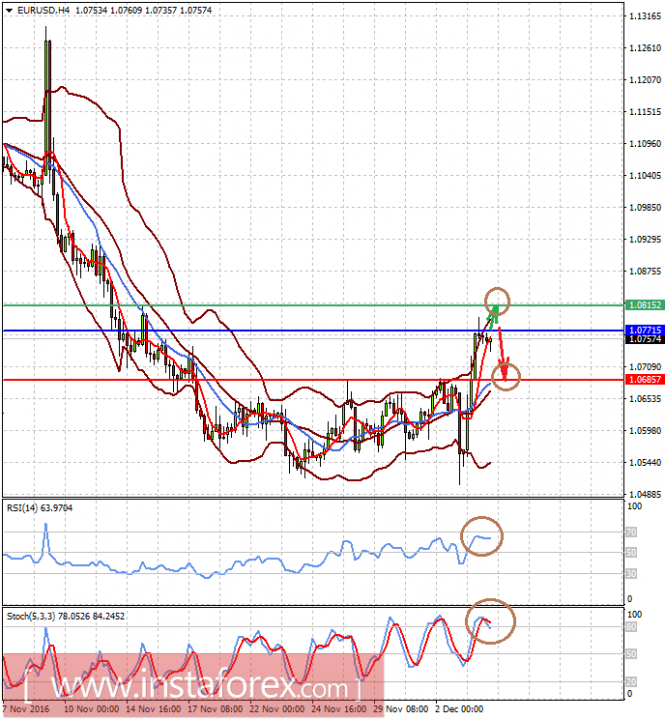This screenshot has height=720, width=665.
Task: Click the black 1.07574 current price label
Action: 645,339
